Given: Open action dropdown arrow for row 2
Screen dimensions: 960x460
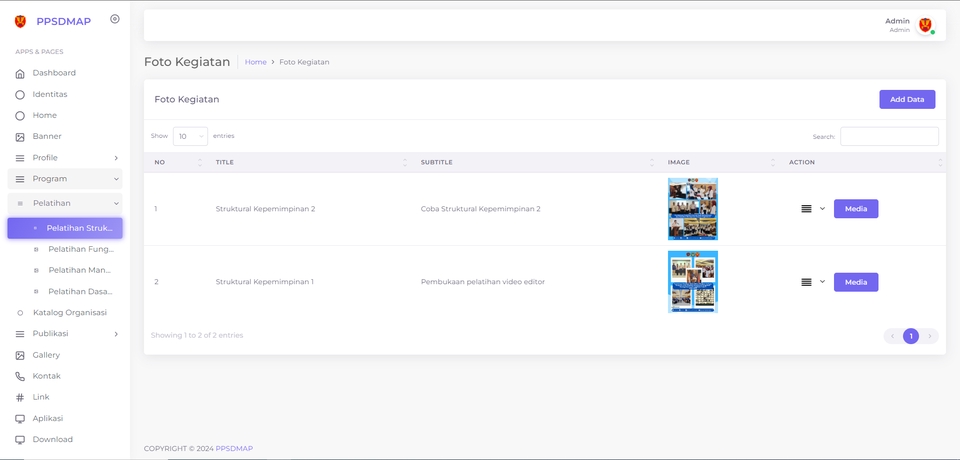Looking at the screenshot, I should (x=822, y=282).
